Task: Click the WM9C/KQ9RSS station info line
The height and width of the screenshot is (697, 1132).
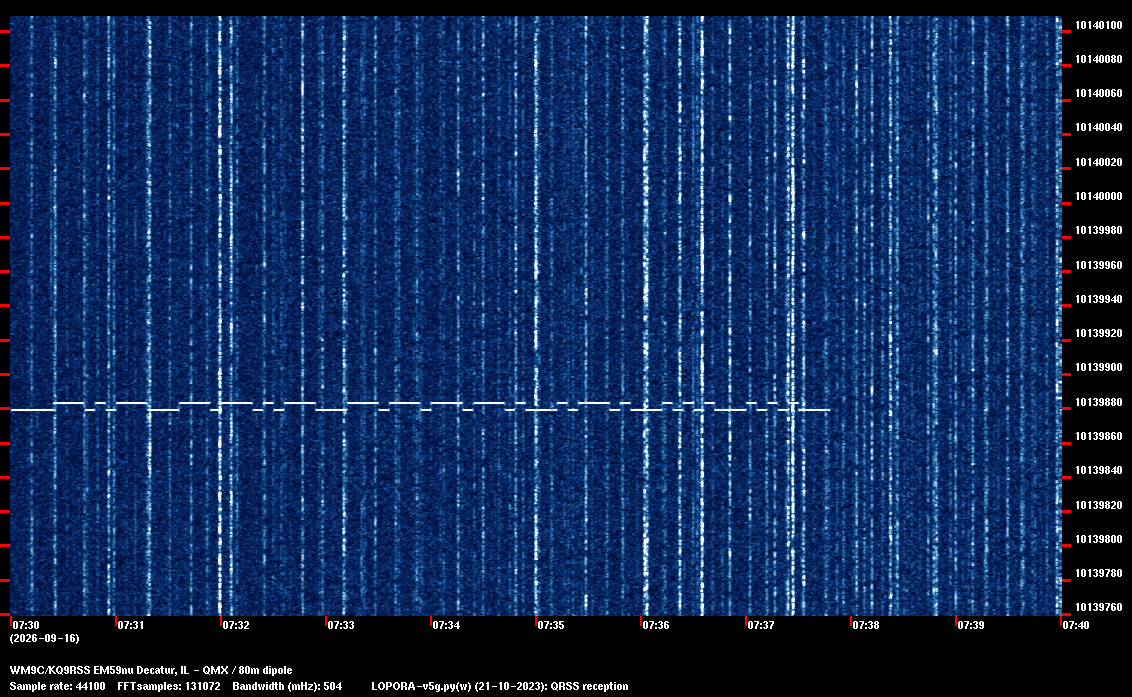Action: (151, 670)
